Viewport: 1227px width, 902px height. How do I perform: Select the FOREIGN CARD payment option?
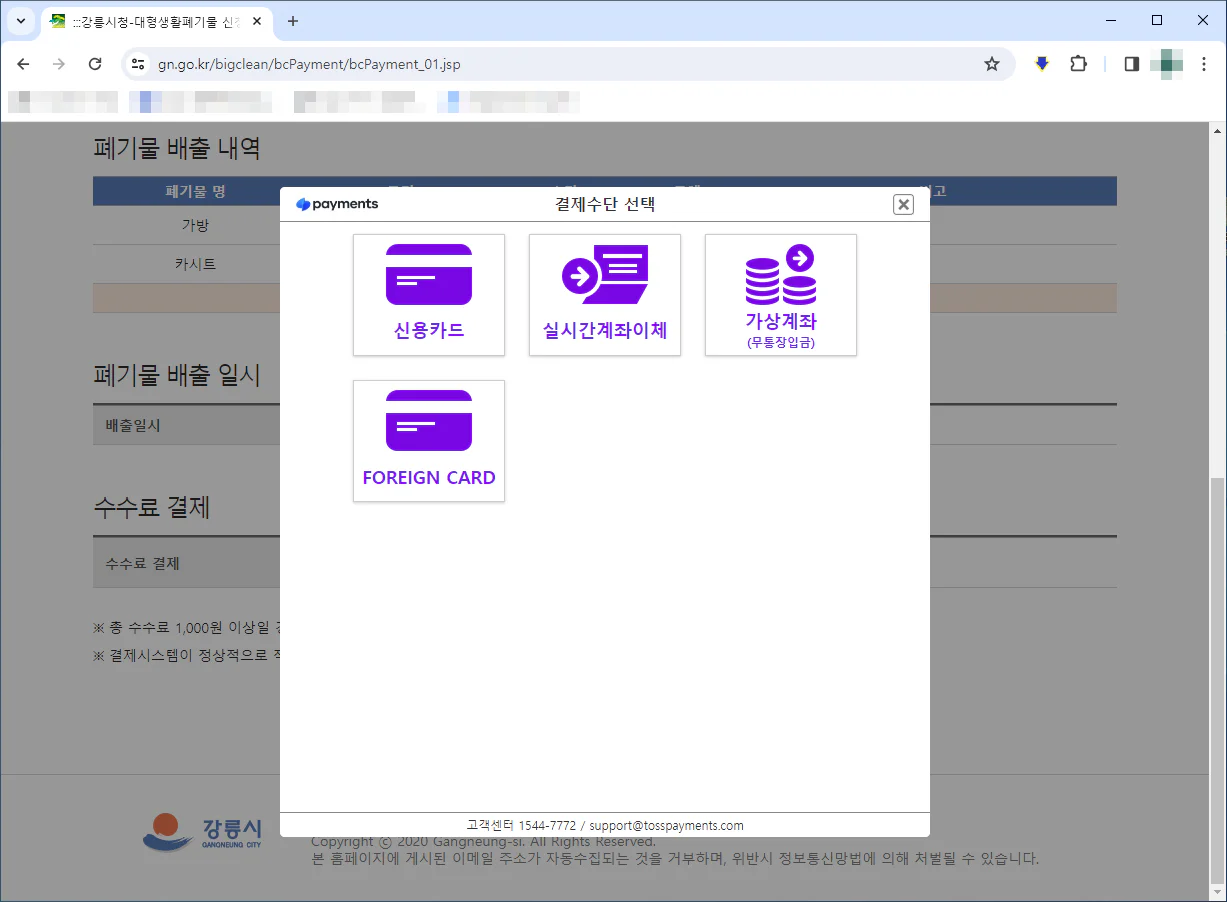click(429, 441)
